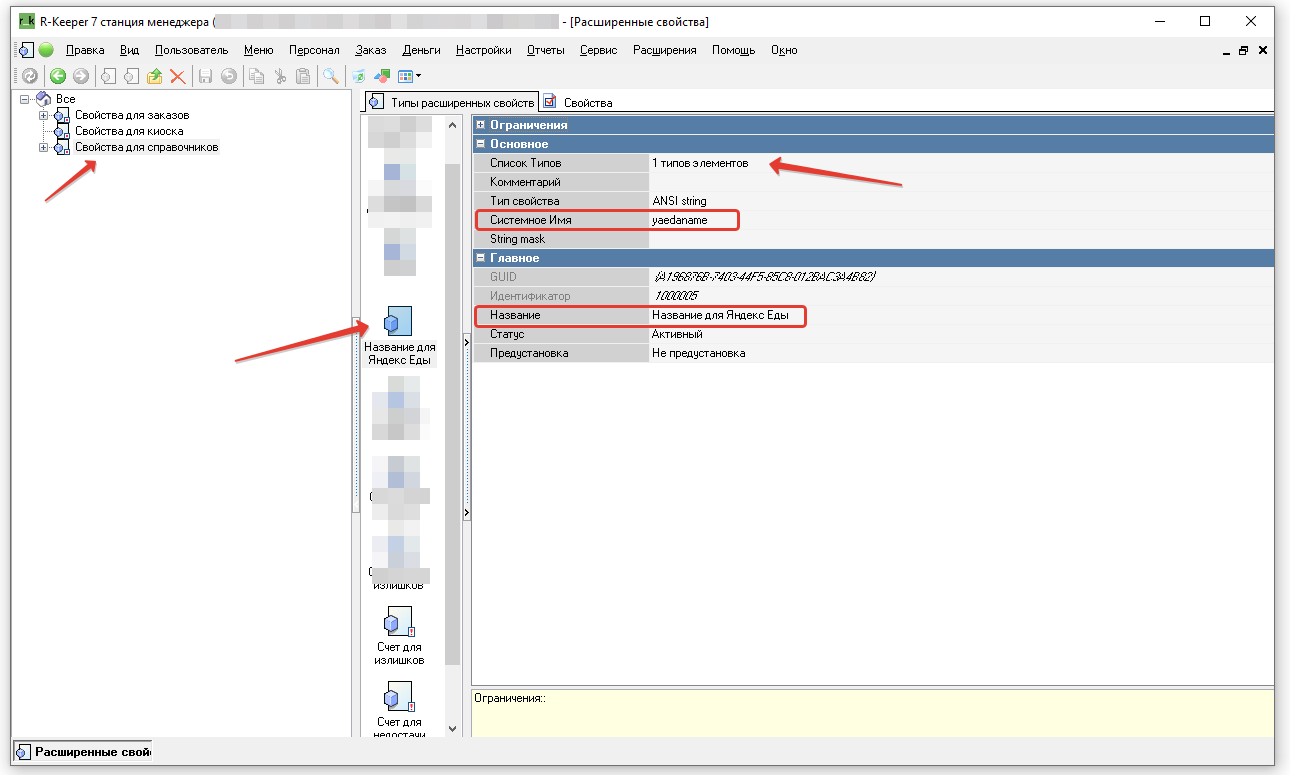This screenshot has width=1290, height=775.
Task: Click the magnifying glass search icon
Action: (x=330, y=76)
